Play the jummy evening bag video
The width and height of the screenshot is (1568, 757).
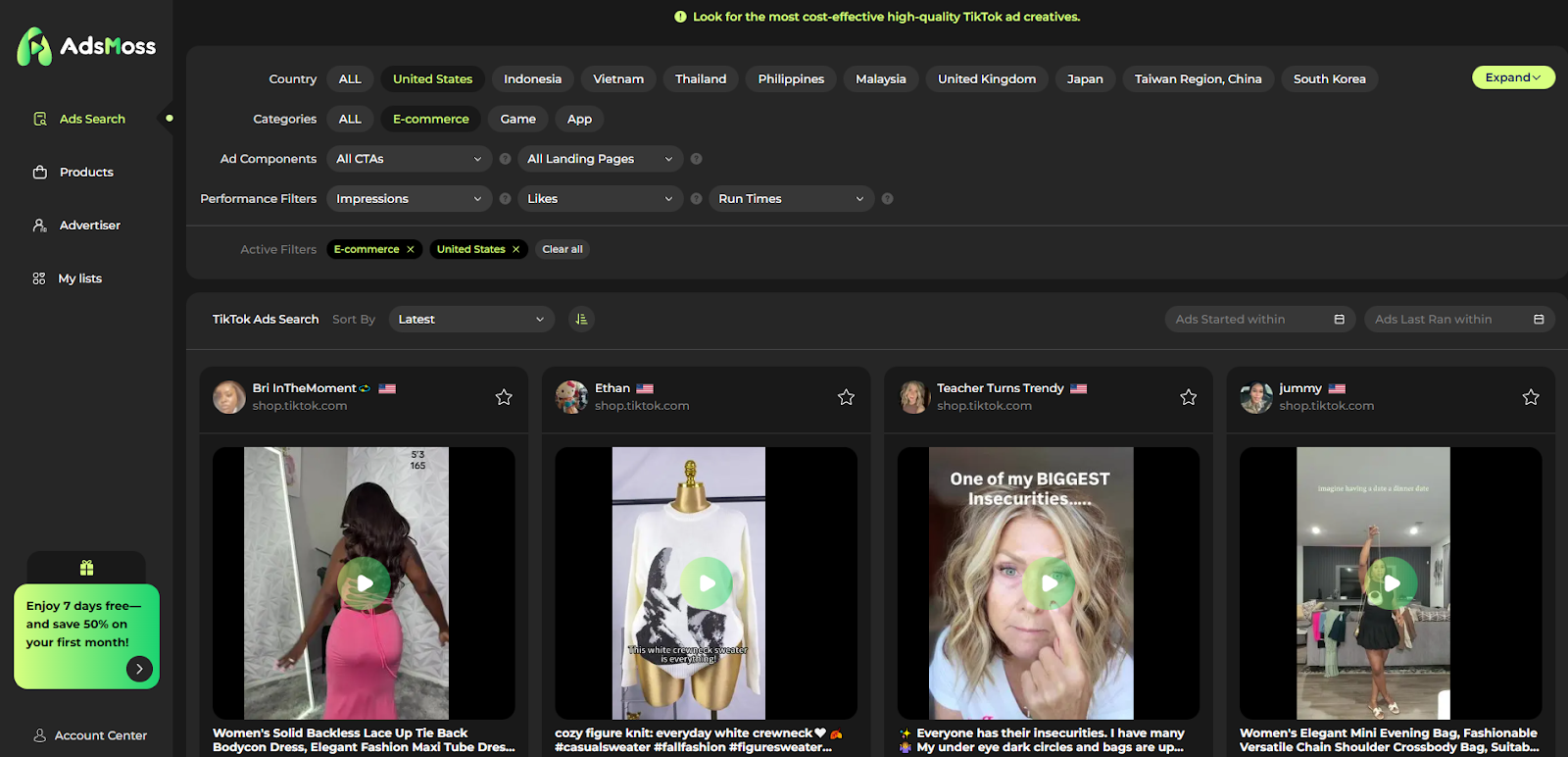click(1391, 583)
